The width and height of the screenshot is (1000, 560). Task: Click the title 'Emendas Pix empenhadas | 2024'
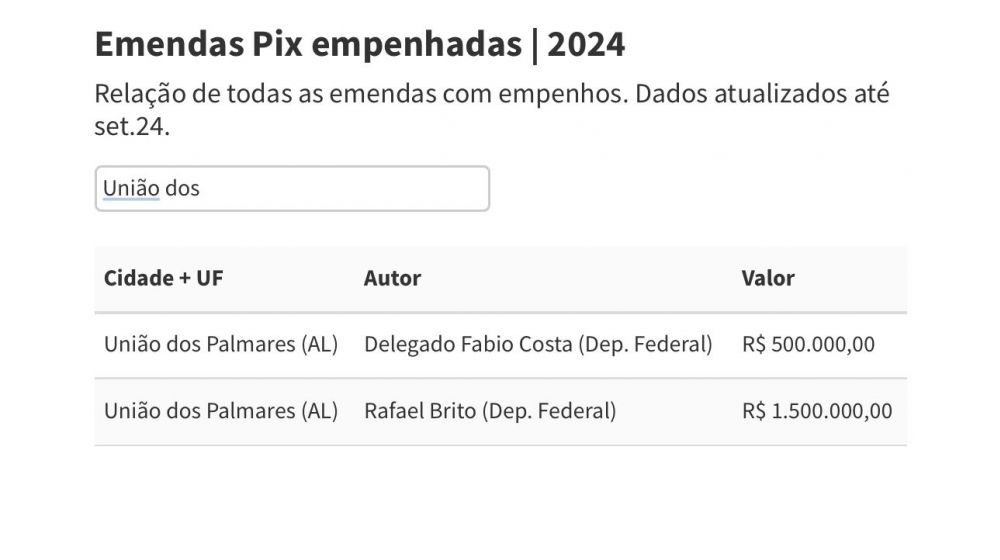360,45
